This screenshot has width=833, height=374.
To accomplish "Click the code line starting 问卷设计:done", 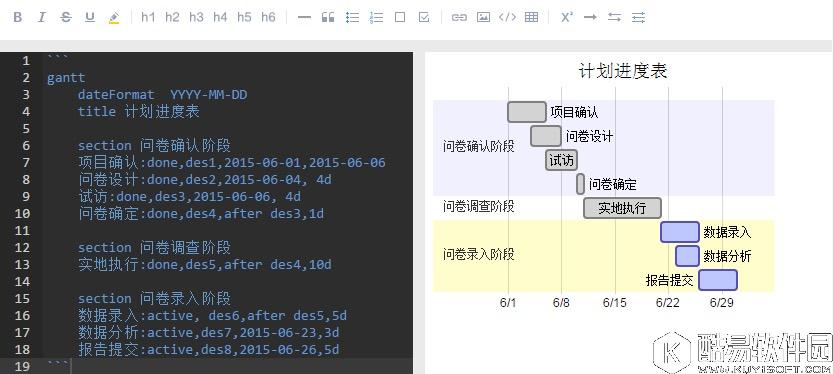I will coord(205,180).
